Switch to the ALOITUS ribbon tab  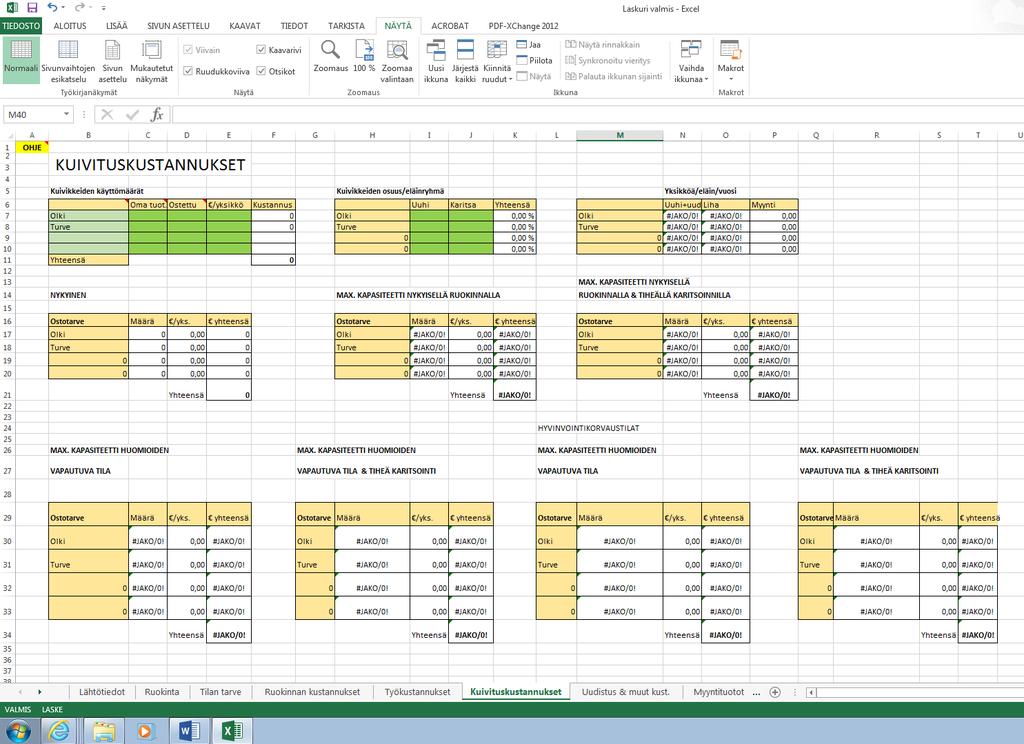coord(70,26)
